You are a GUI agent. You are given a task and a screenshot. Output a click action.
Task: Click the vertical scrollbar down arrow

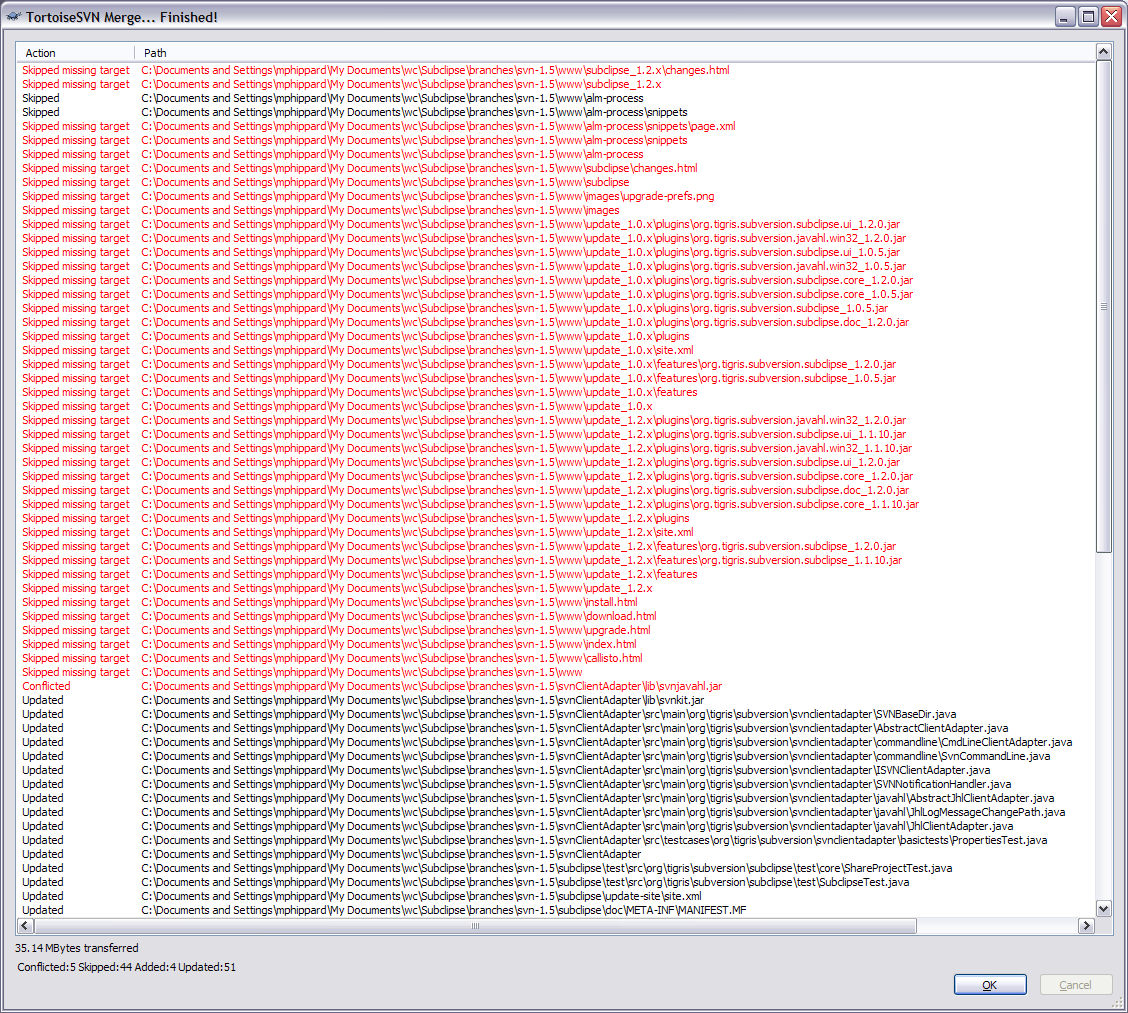click(1103, 908)
